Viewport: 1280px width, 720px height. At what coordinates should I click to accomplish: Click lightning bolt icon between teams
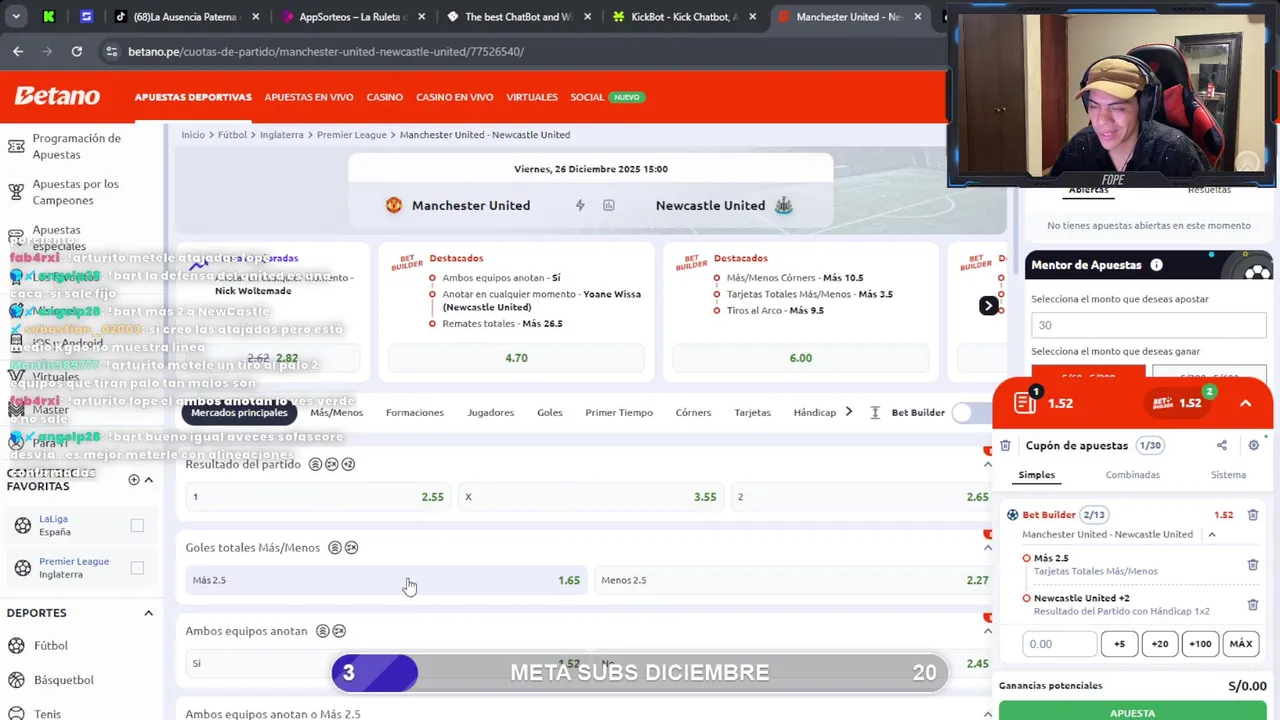click(x=580, y=205)
